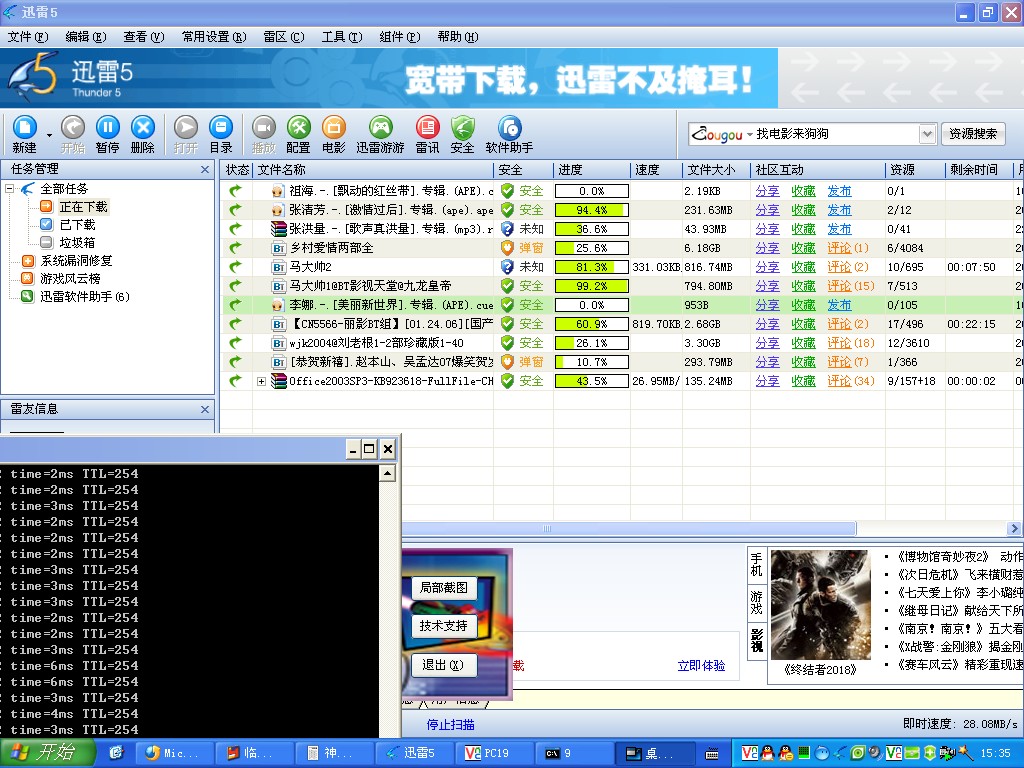This screenshot has height=768, width=1024.
Task: Click the 删除 (Delete) toolbar icon
Action: pos(143,128)
